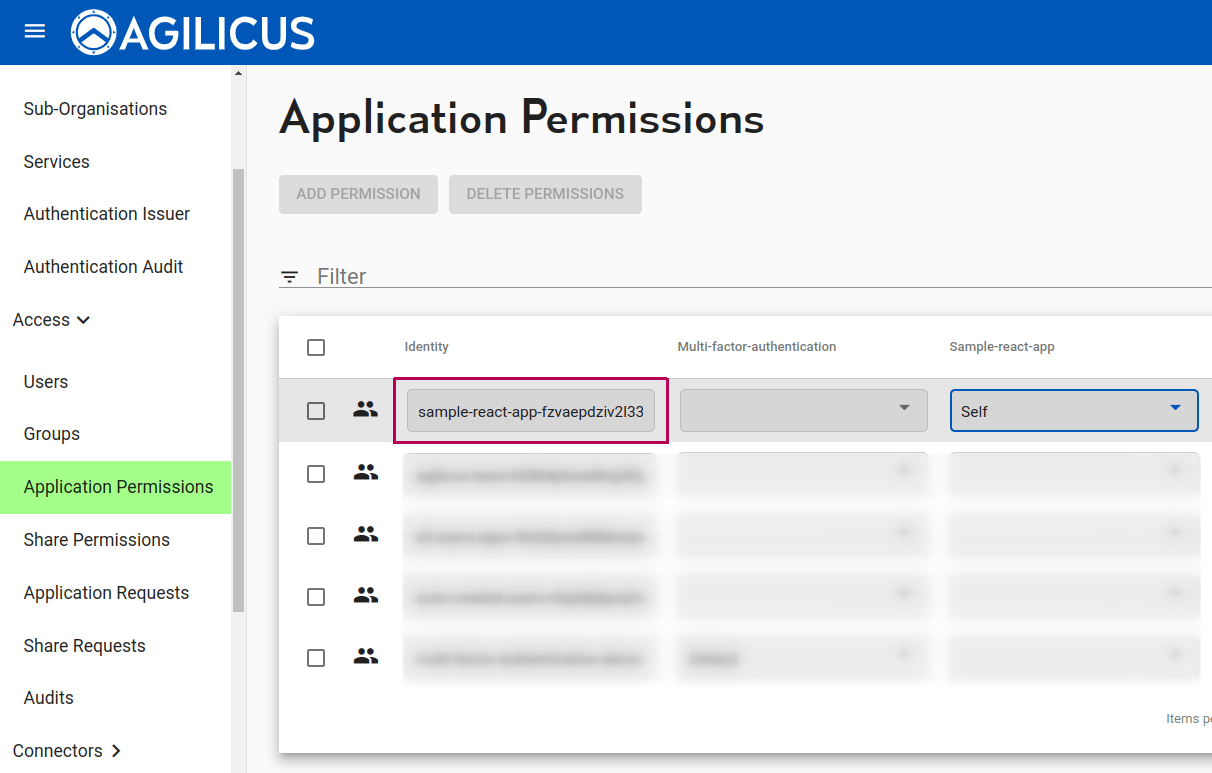Click group icon in sample-react-app row
Image resolution: width=1212 pixels, height=773 pixels.
366,410
